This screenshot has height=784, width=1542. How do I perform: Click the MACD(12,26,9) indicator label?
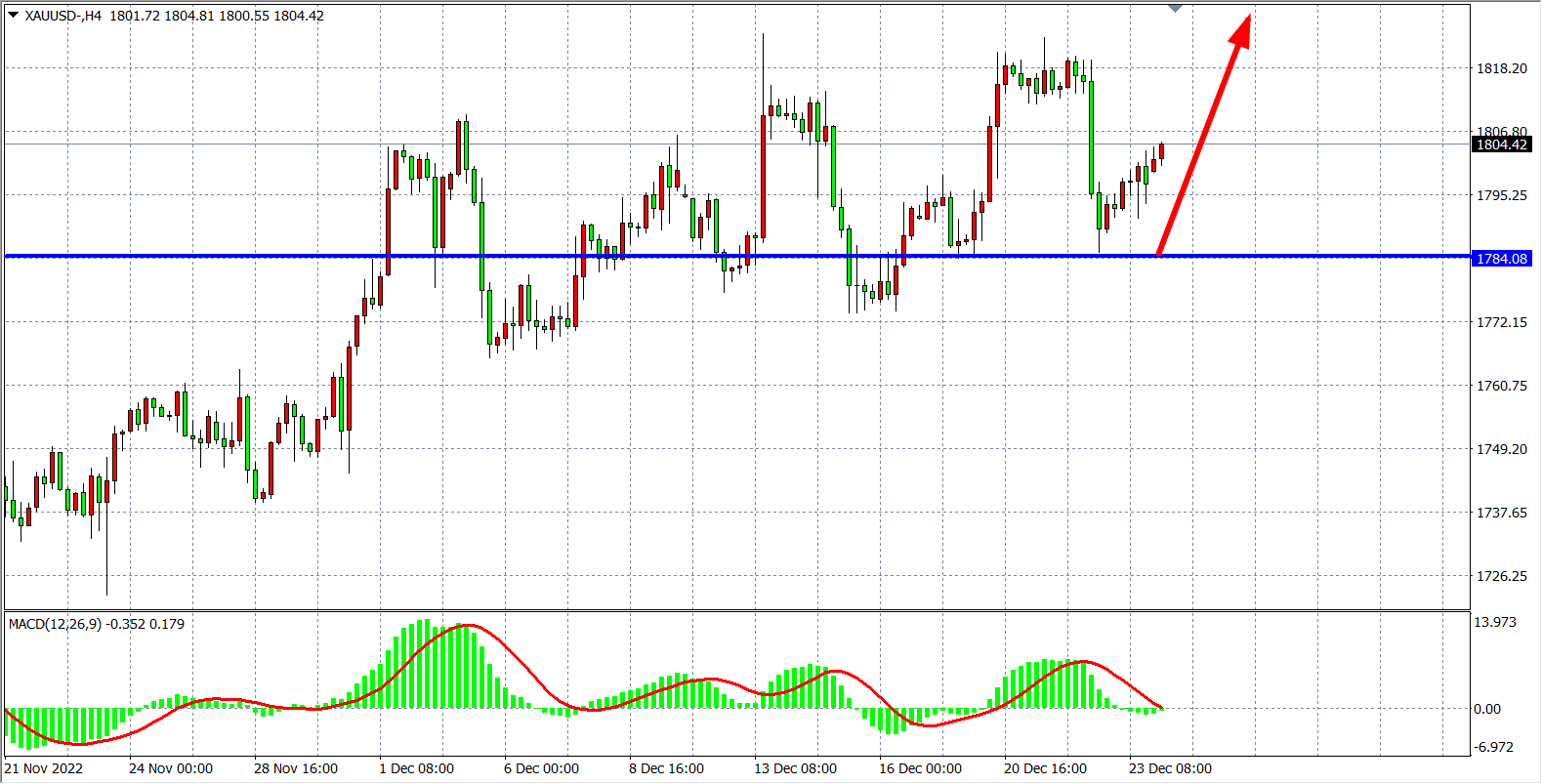coord(56,624)
